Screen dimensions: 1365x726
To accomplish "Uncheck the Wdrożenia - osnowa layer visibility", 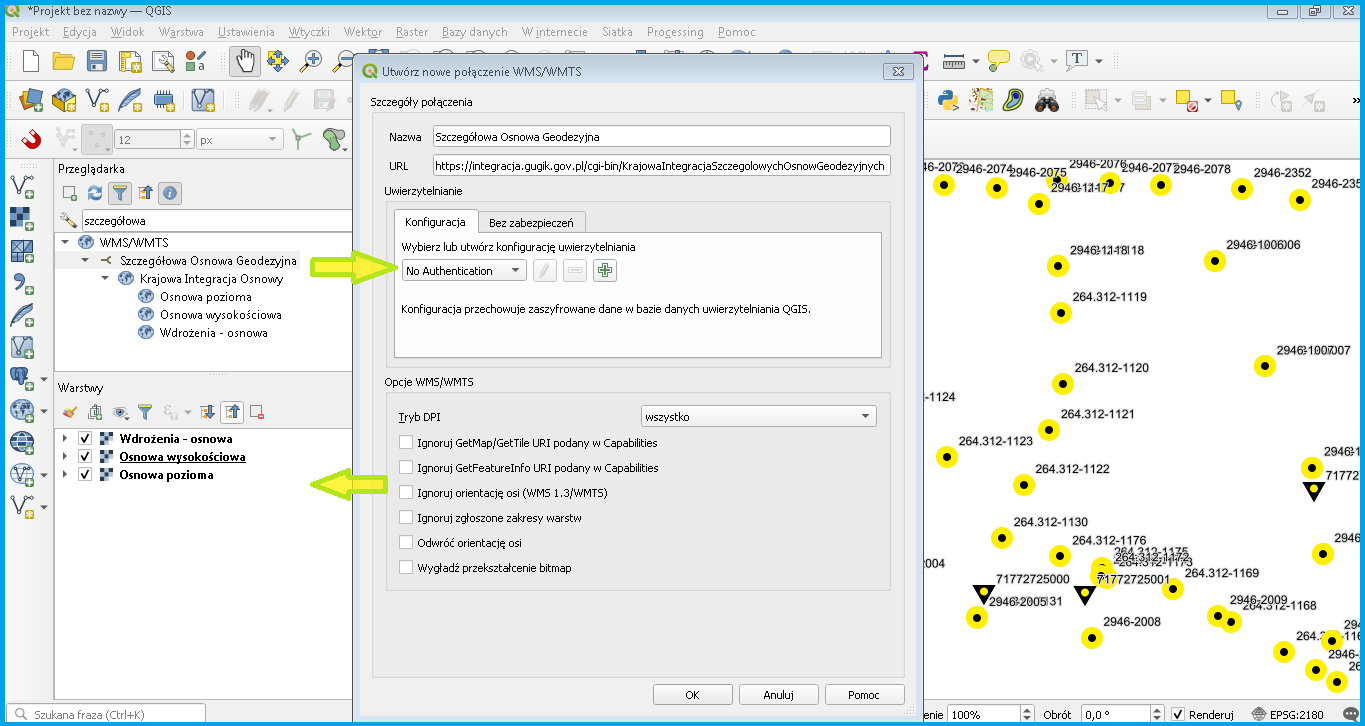I will [x=85, y=439].
